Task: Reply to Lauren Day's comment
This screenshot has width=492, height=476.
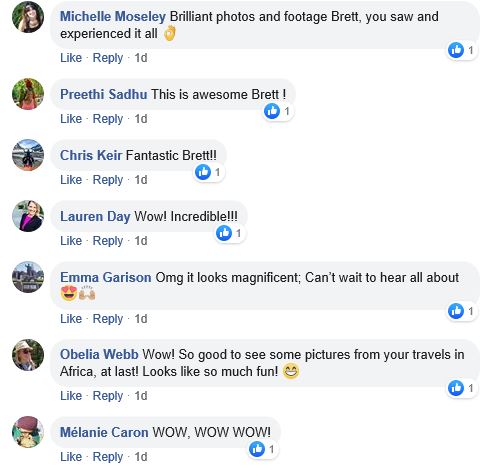Action: [x=108, y=241]
